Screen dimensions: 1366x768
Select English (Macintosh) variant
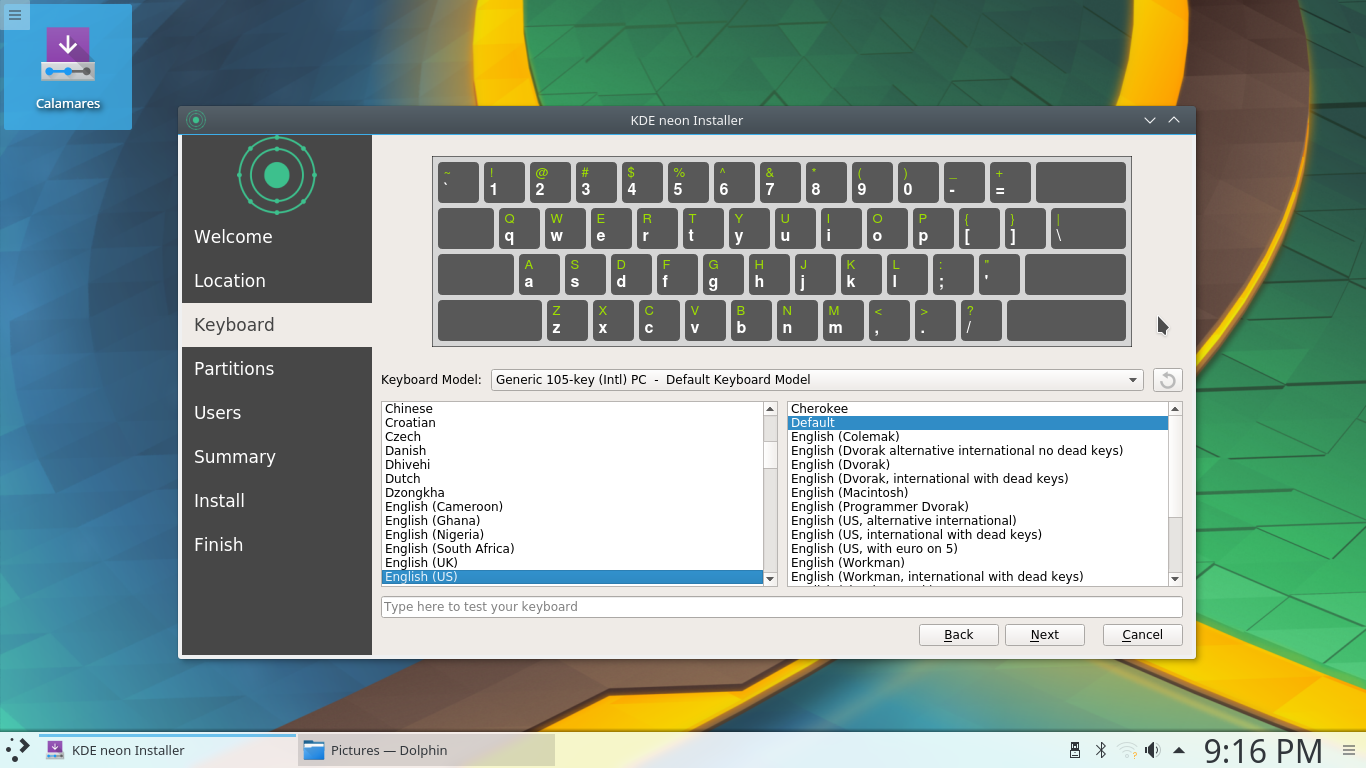click(978, 493)
